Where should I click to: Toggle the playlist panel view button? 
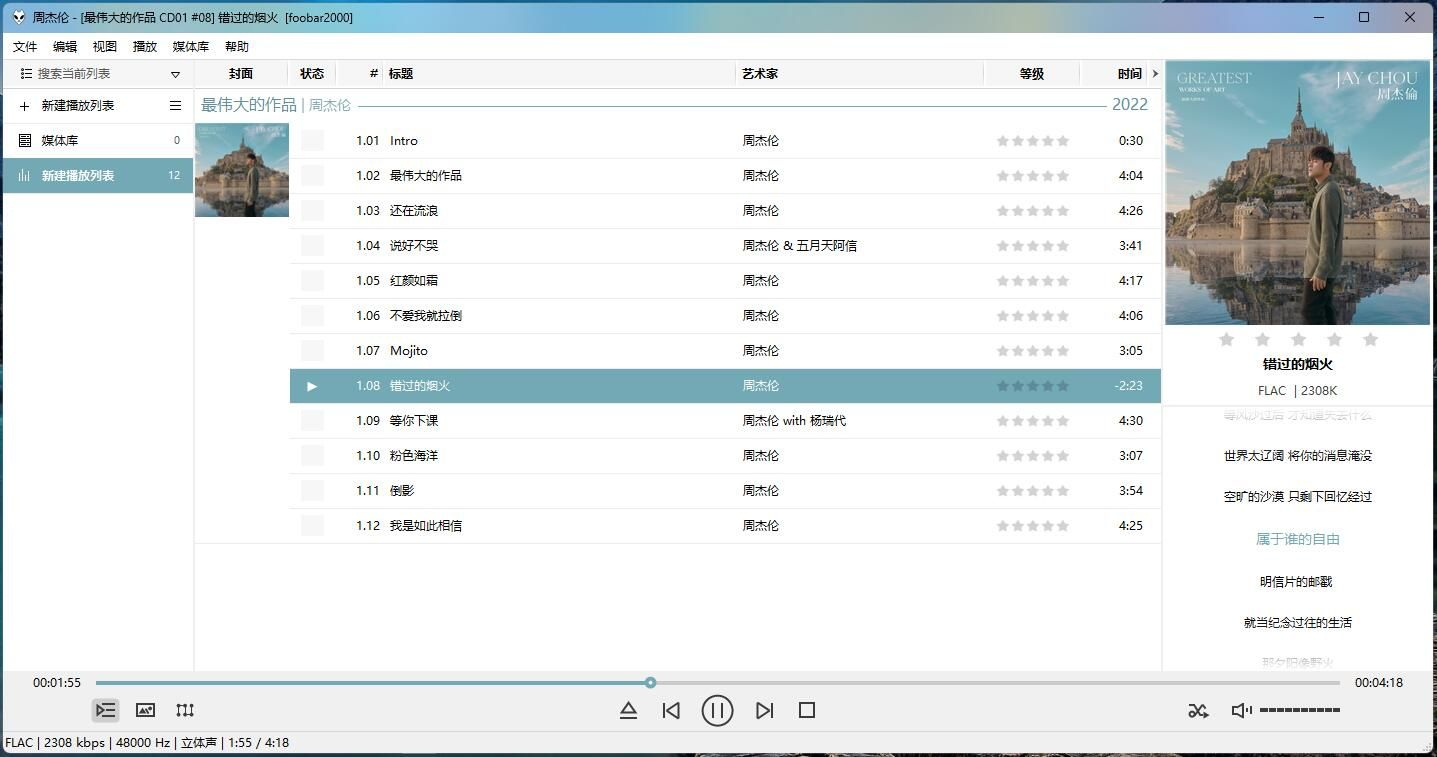click(x=105, y=710)
